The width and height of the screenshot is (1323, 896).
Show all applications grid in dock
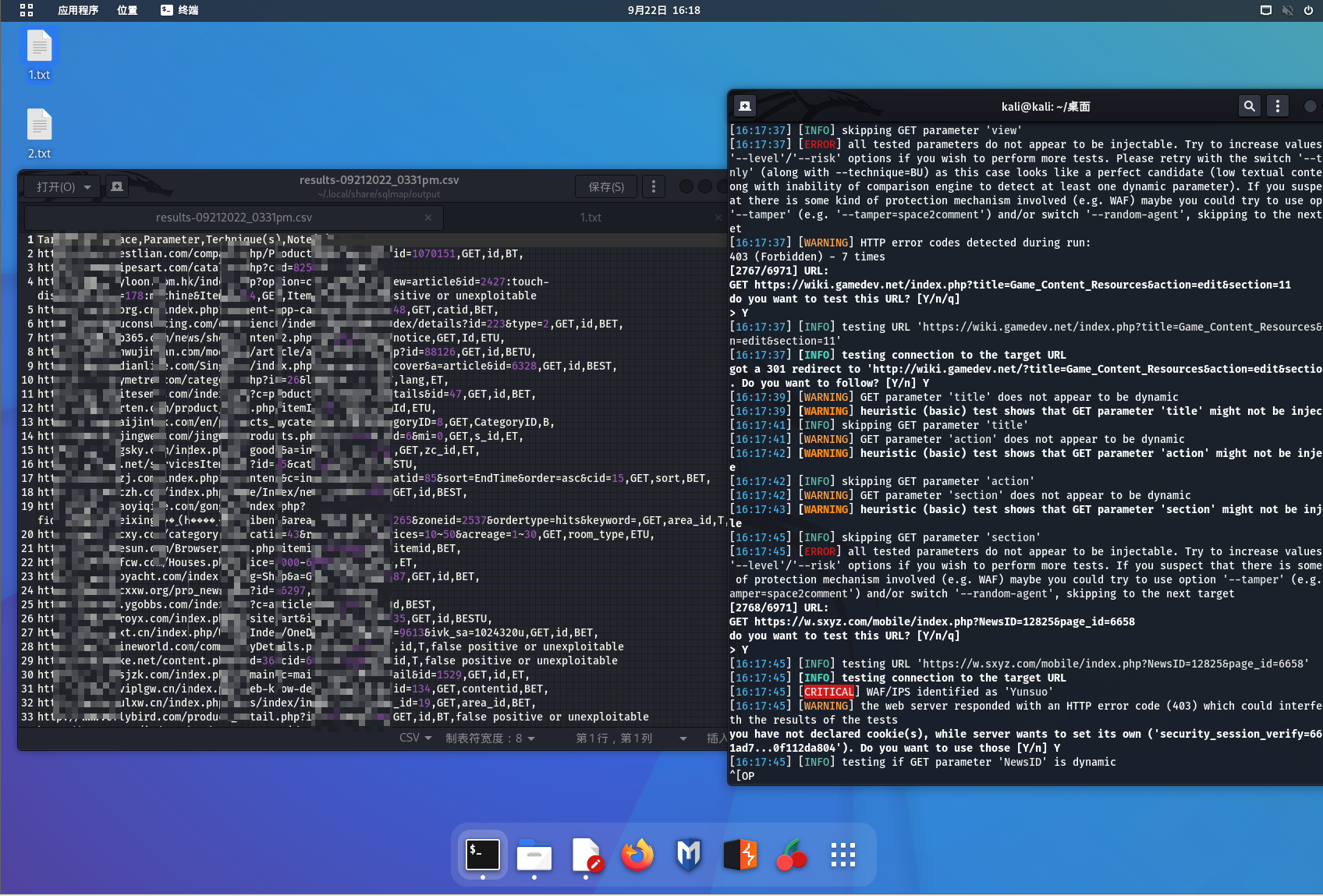click(843, 855)
